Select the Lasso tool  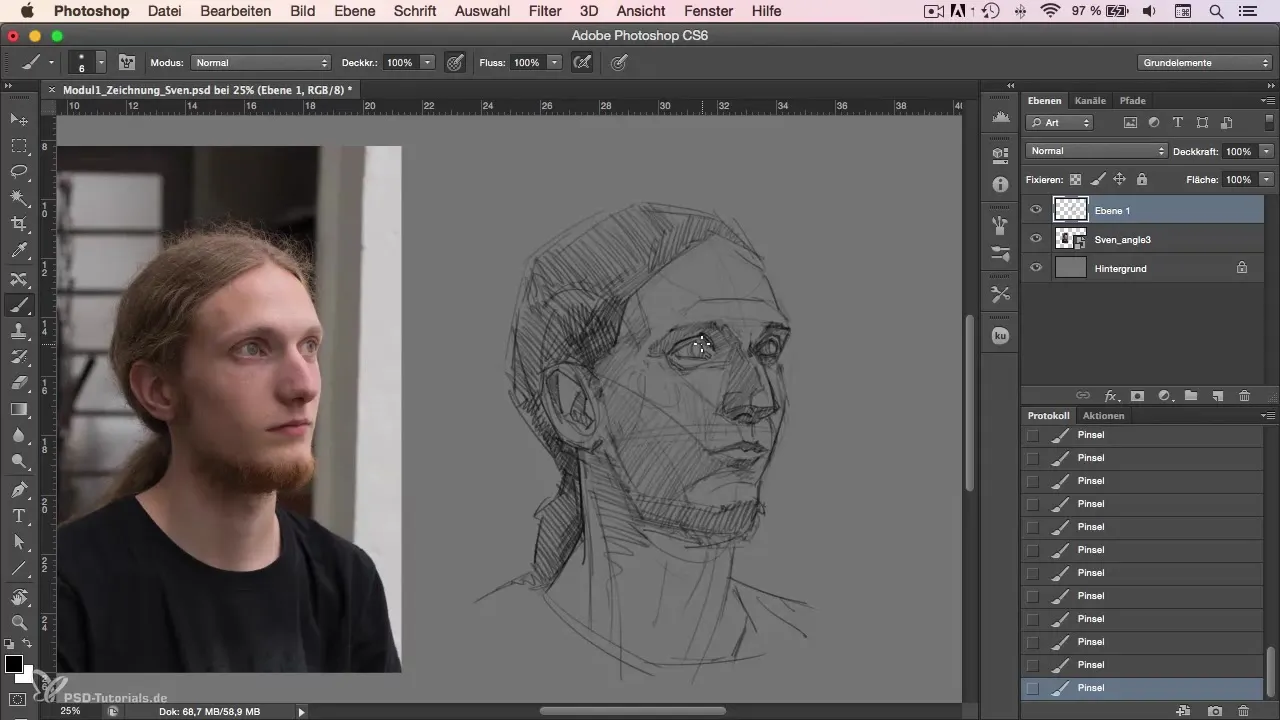click(x=19, y=172)
